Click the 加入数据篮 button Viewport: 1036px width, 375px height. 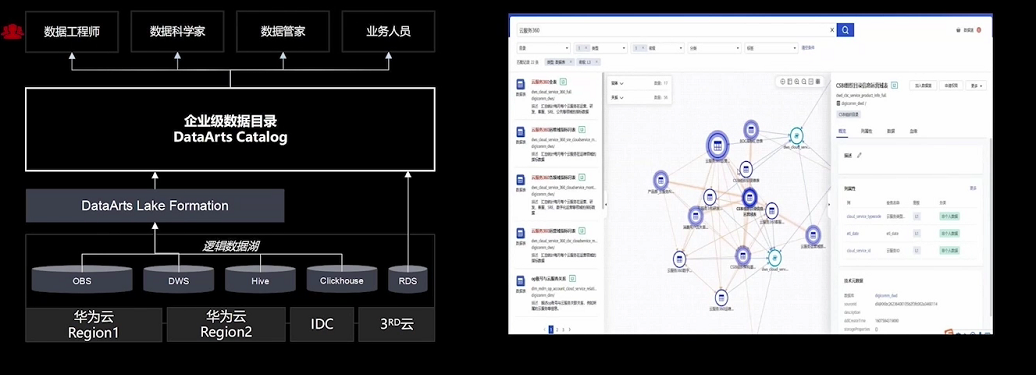923,86
